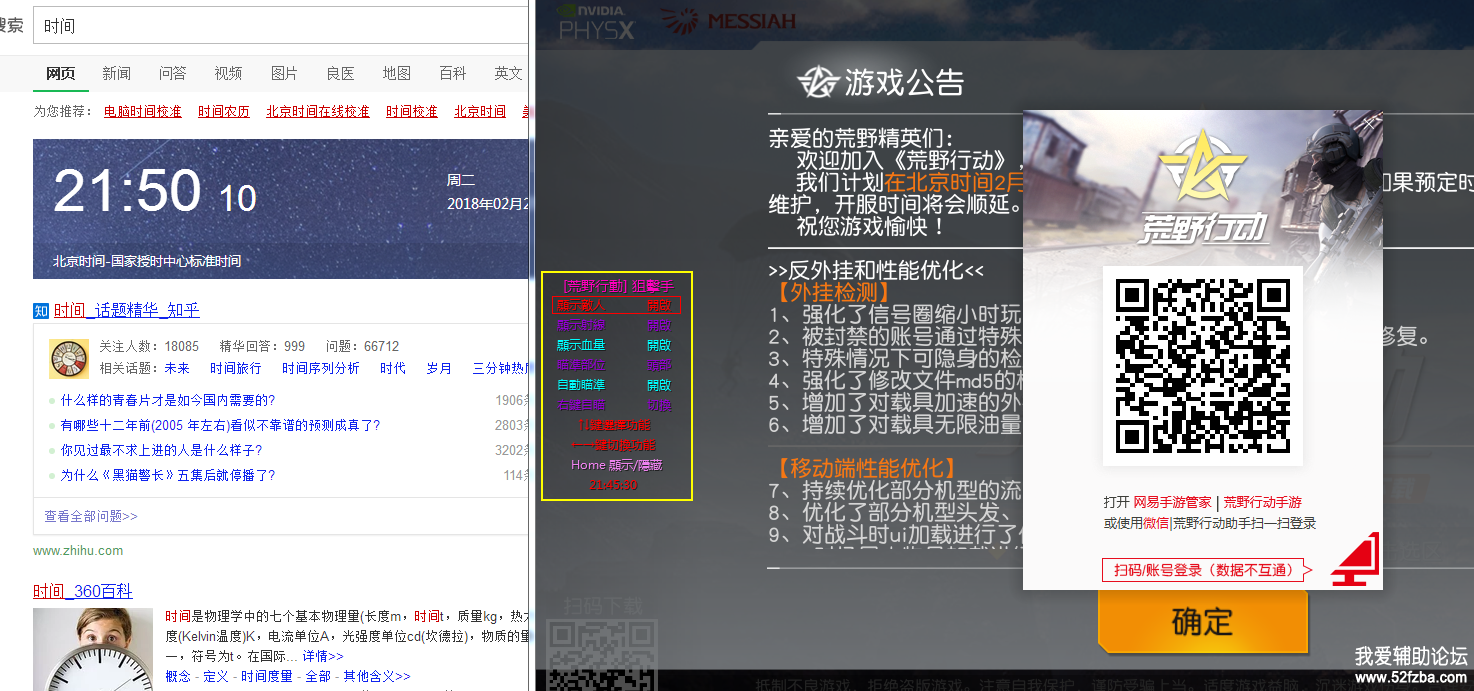The height and width of the screenshot is (691, 1474).
Task: Open the Zhihu topic clock avatar
Action: tap(69, 358)
